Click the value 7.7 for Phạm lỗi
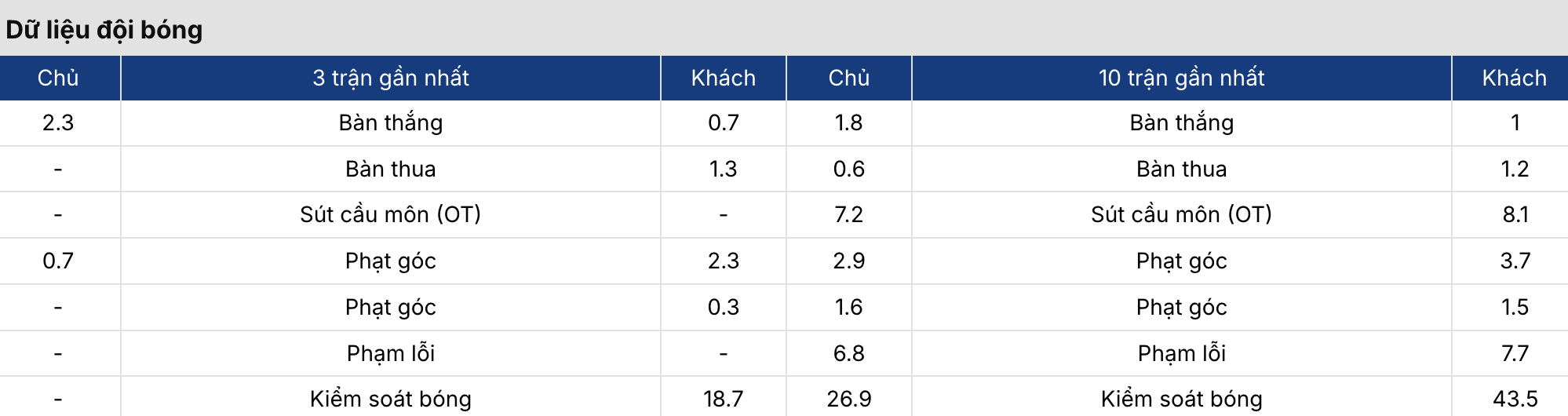 (x=1515, y=353)
